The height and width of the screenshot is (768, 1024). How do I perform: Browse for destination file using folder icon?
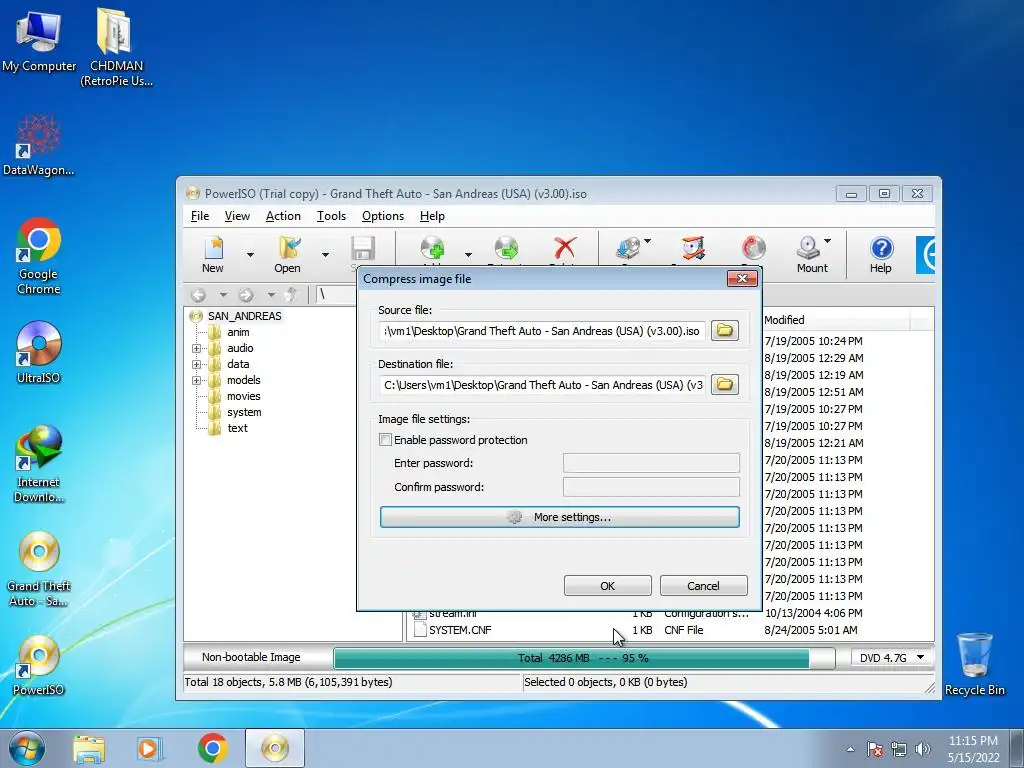click(724, 384)
